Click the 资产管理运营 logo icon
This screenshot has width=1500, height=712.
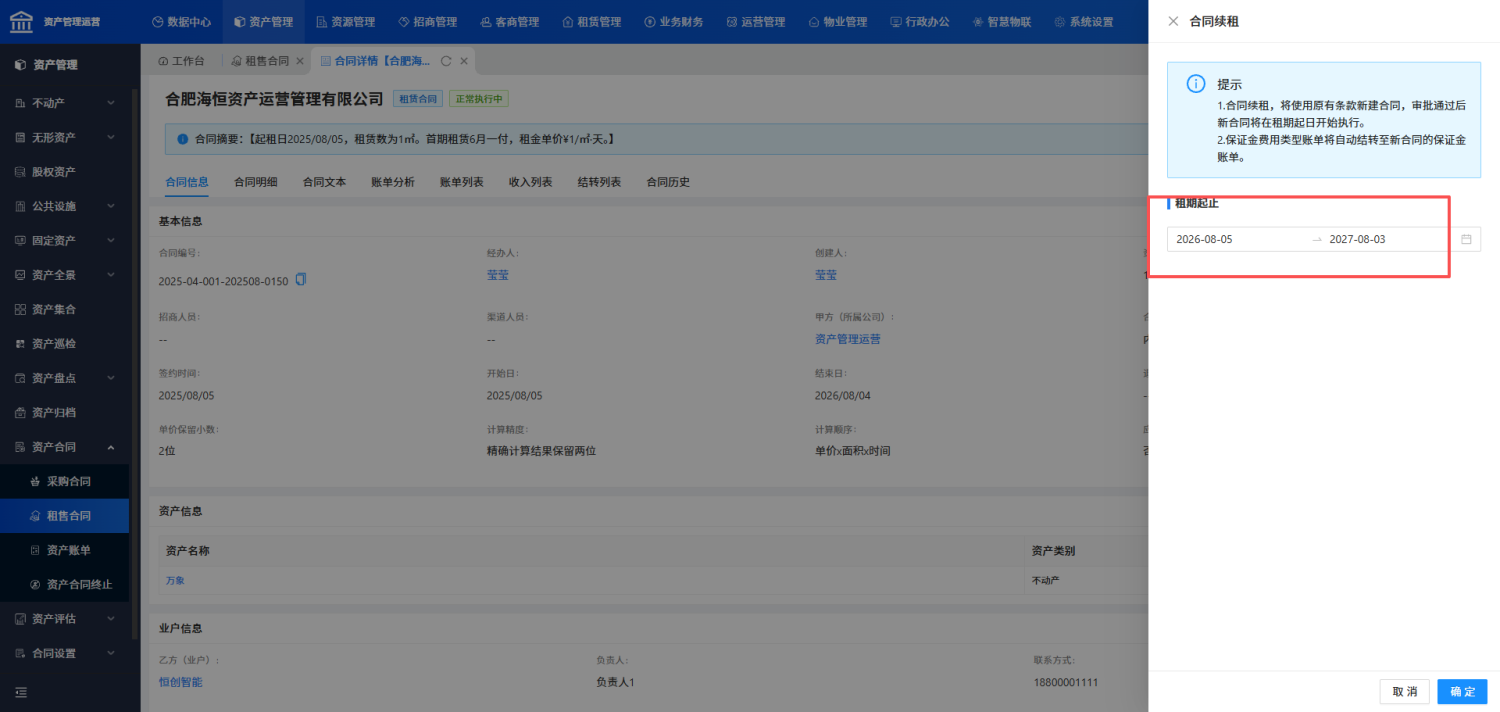[x=21, y=21]
